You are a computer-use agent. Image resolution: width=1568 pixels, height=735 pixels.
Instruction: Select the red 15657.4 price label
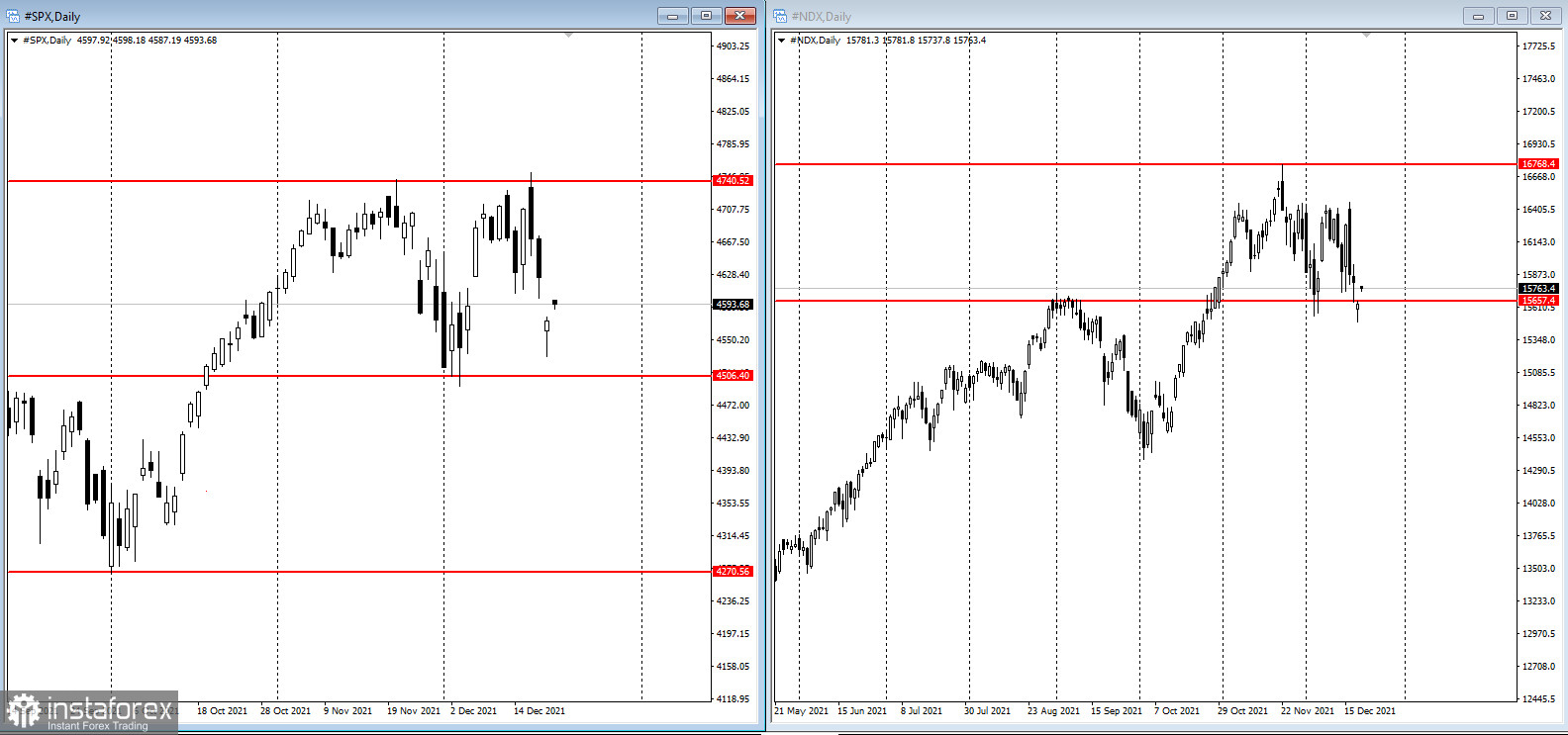pos(1538,301)
